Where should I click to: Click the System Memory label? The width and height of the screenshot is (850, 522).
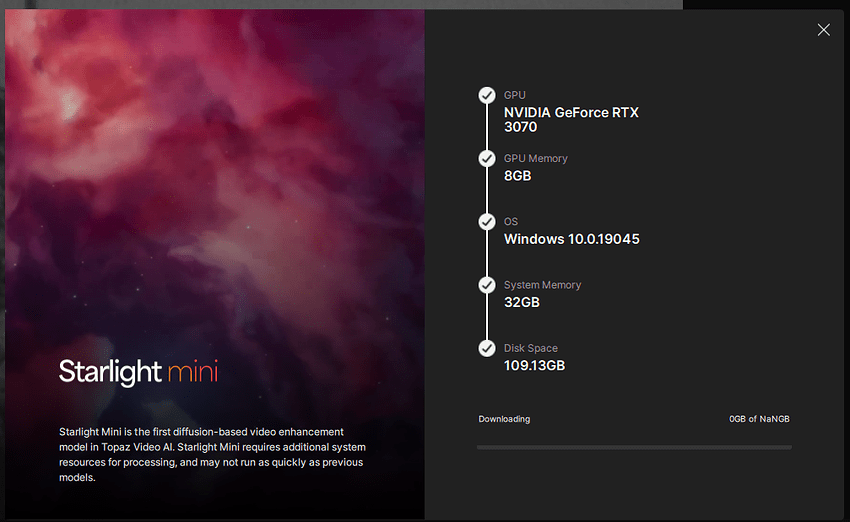pos(542,285)
